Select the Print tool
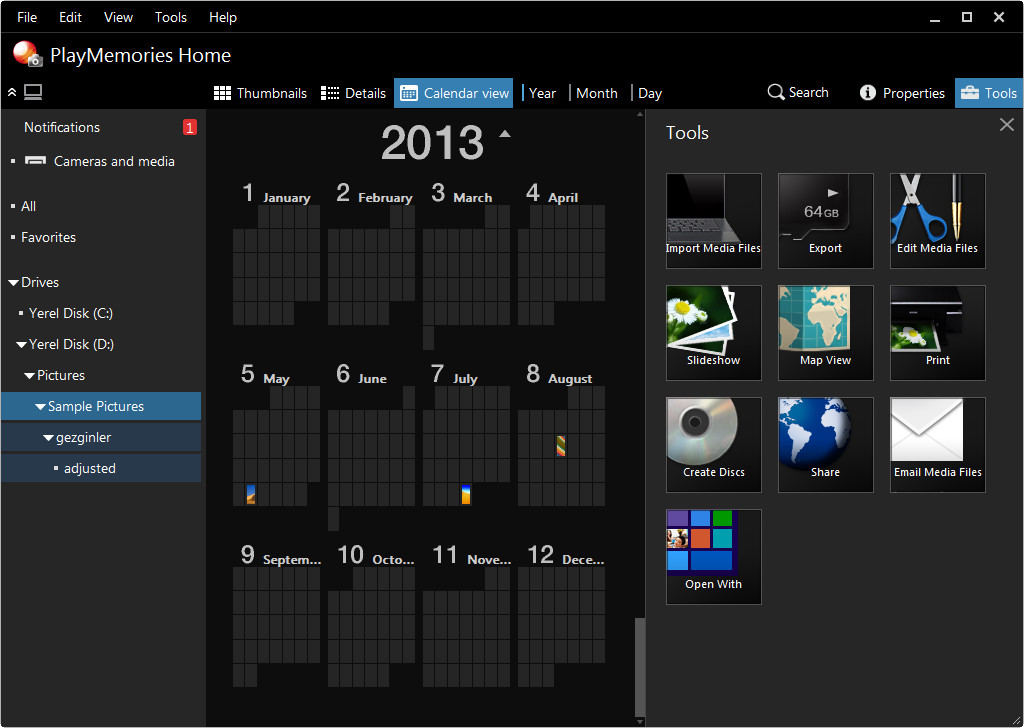1024x728 pixels. tap(938, 333)
